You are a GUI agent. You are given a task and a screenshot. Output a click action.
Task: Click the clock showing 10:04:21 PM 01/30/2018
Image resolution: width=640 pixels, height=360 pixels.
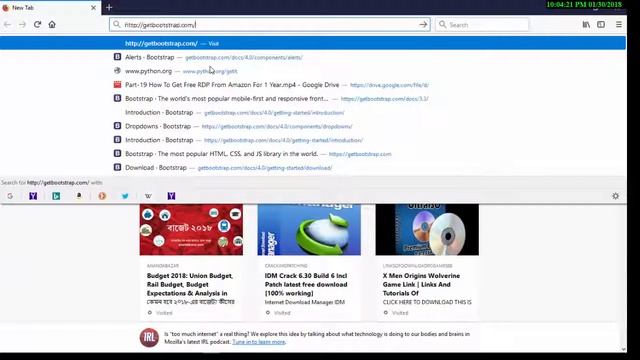click(584, 4)
